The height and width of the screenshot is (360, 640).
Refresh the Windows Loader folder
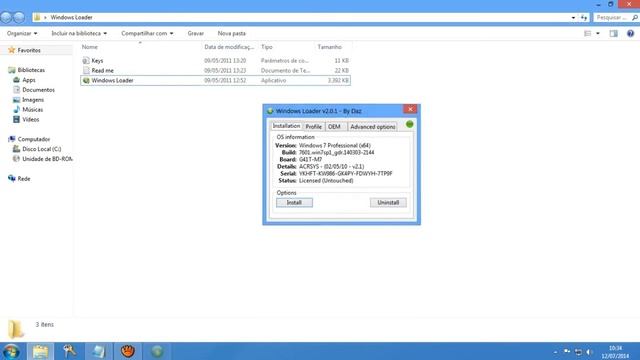[x=584, y=18]
